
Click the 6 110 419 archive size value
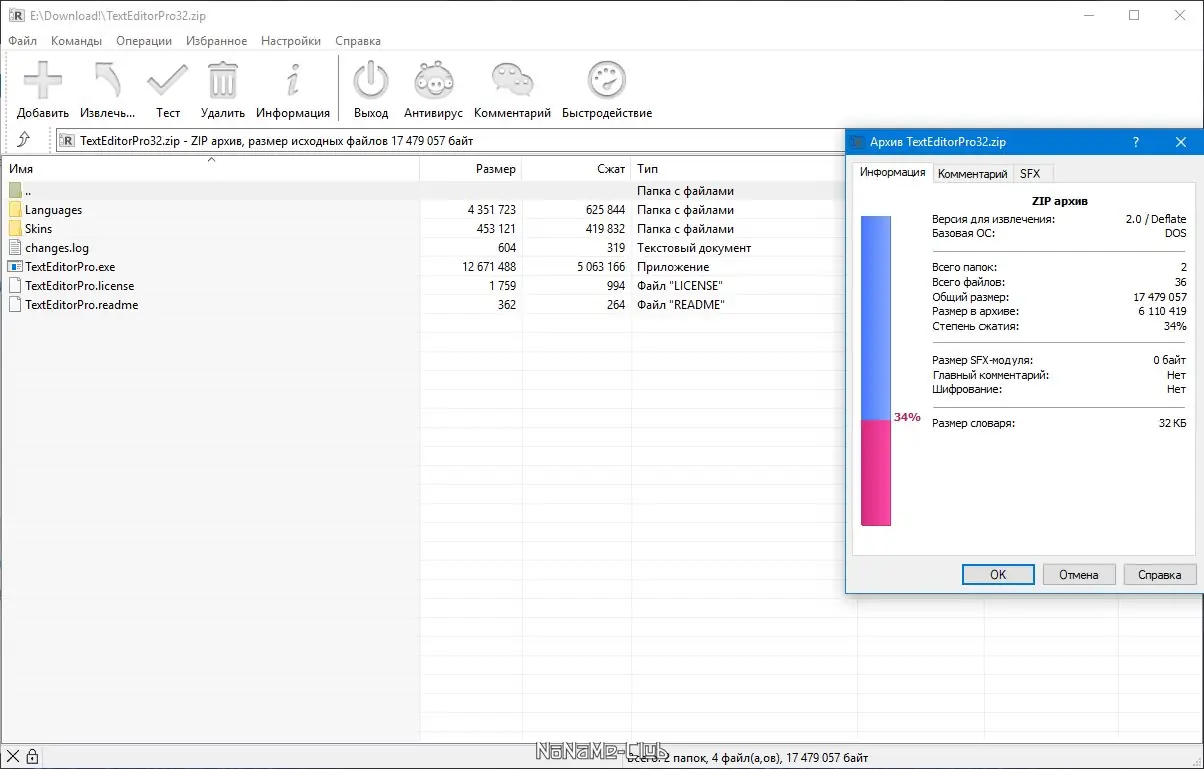(x=1160, y=312)
